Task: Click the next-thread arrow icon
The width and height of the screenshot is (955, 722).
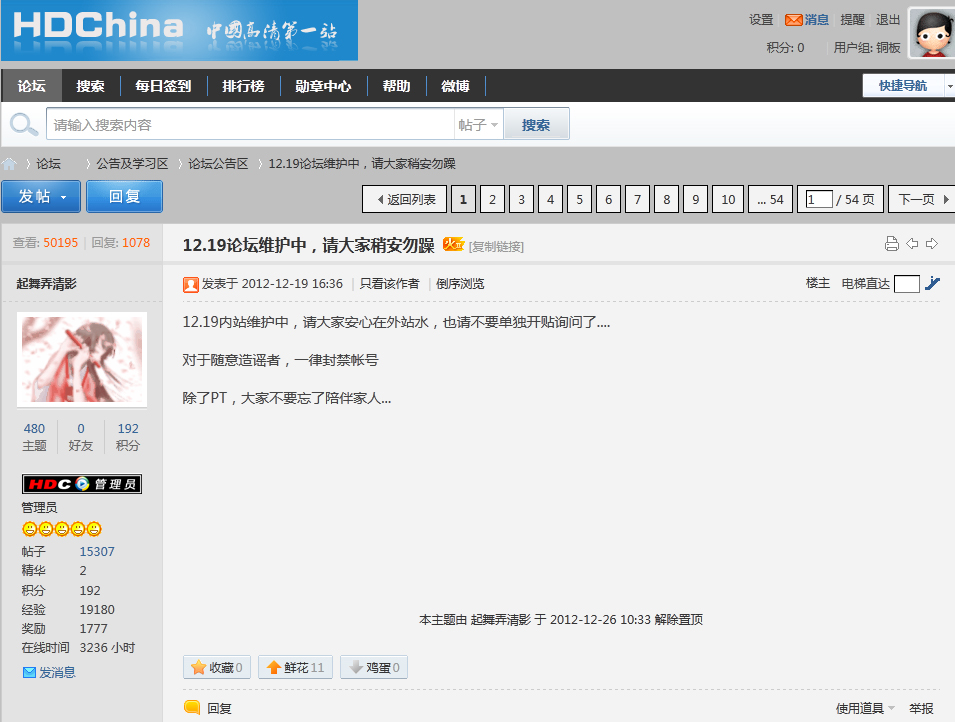Action: pos(932,243)
